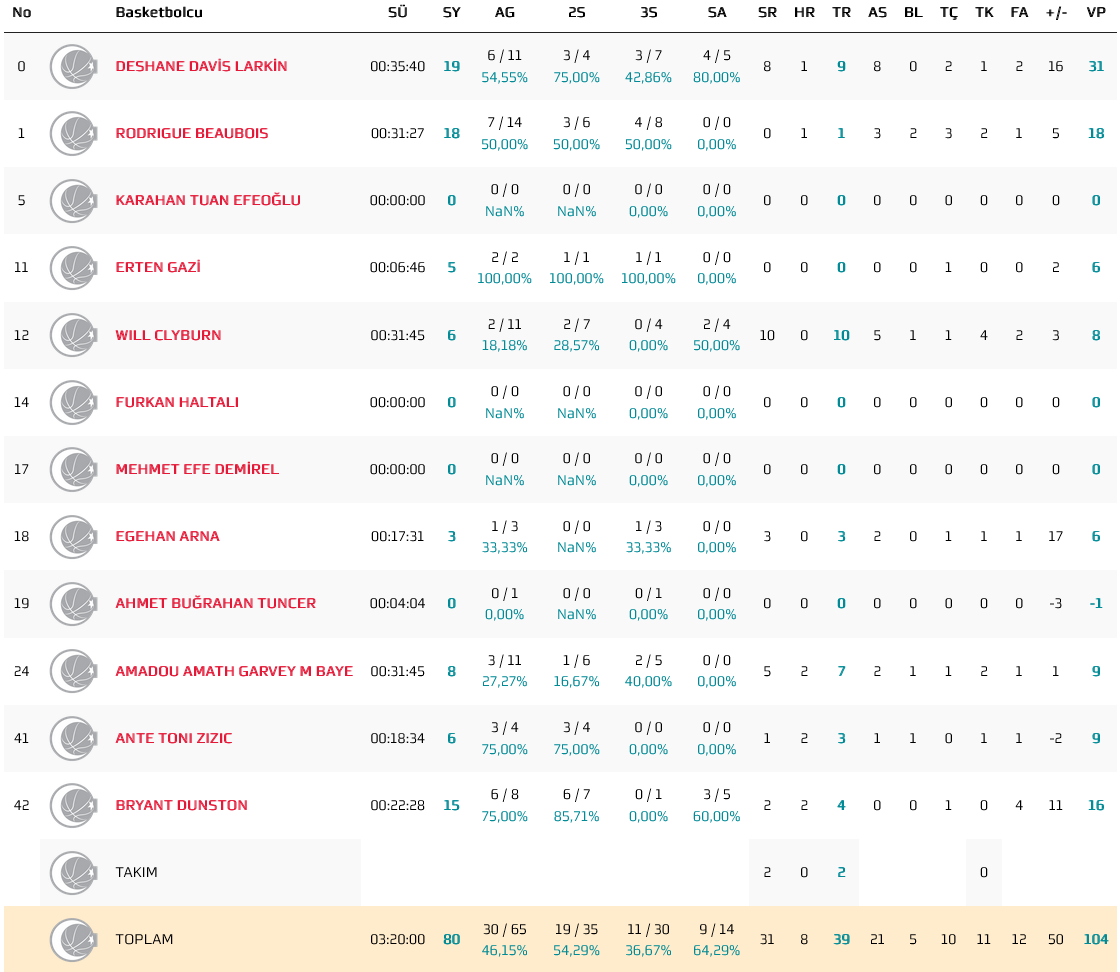1120x972 pixels.
Task: Click the Basketbolcu column header
Action: (x=159, y=12)
